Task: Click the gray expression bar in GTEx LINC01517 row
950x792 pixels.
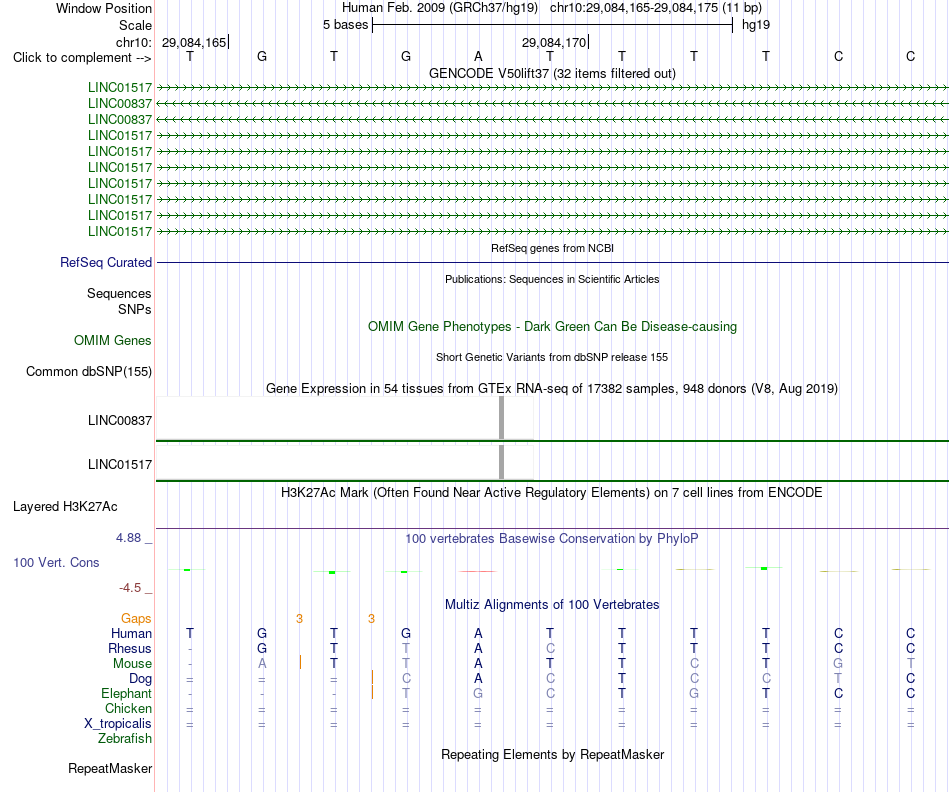Action: [x=501, y=462]
